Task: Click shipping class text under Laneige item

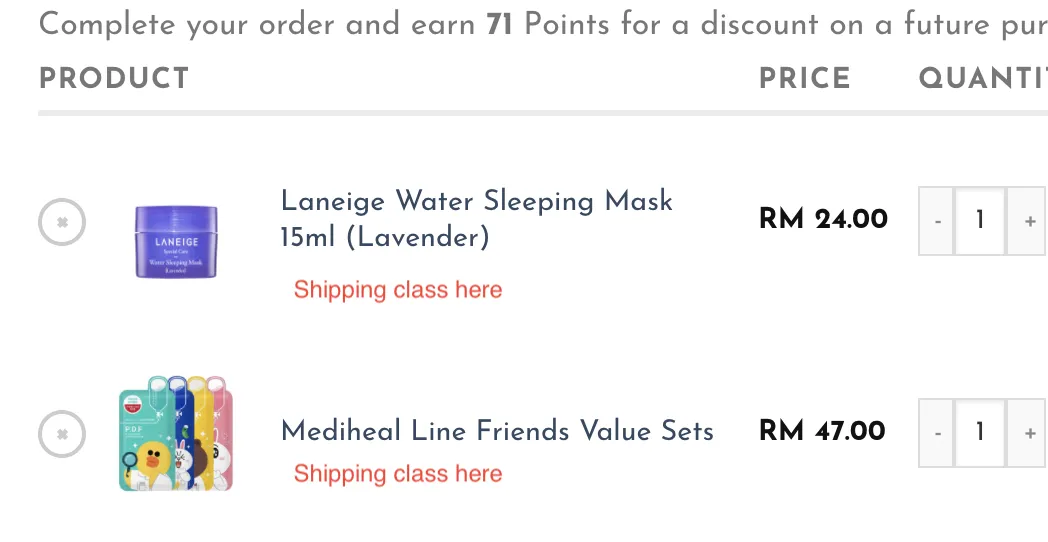Action: tap(398, 290)
